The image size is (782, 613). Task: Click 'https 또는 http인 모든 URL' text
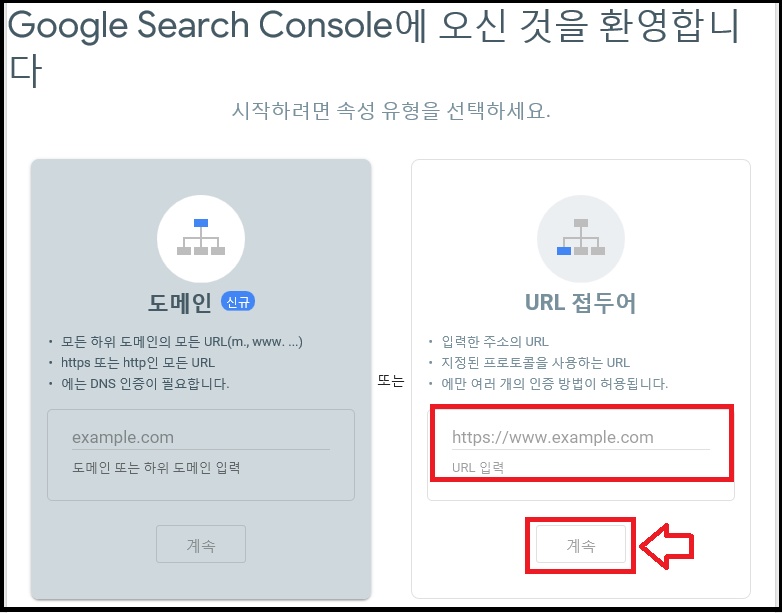pyautogui.click(x=138, y=363)
